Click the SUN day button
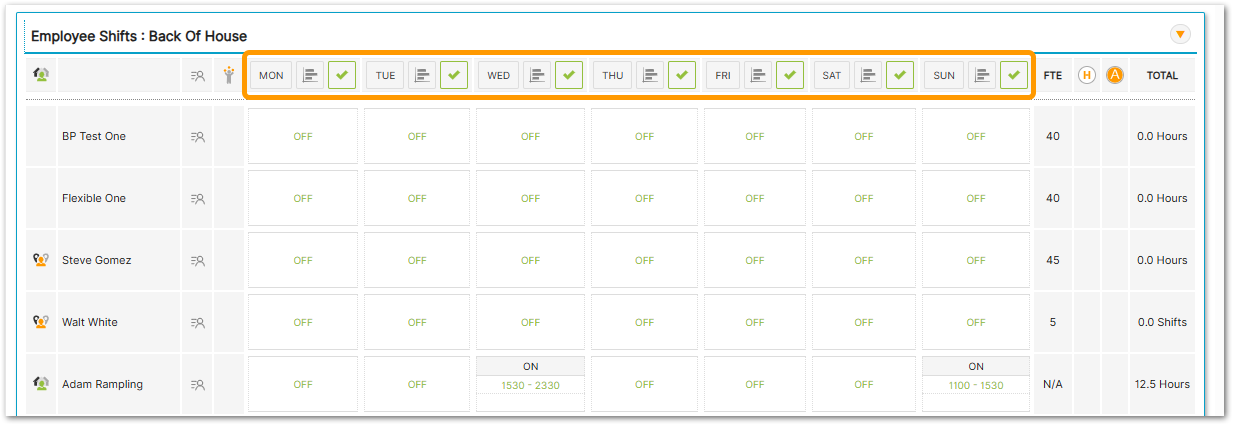 pyautogui.click(x=943, y=75)
